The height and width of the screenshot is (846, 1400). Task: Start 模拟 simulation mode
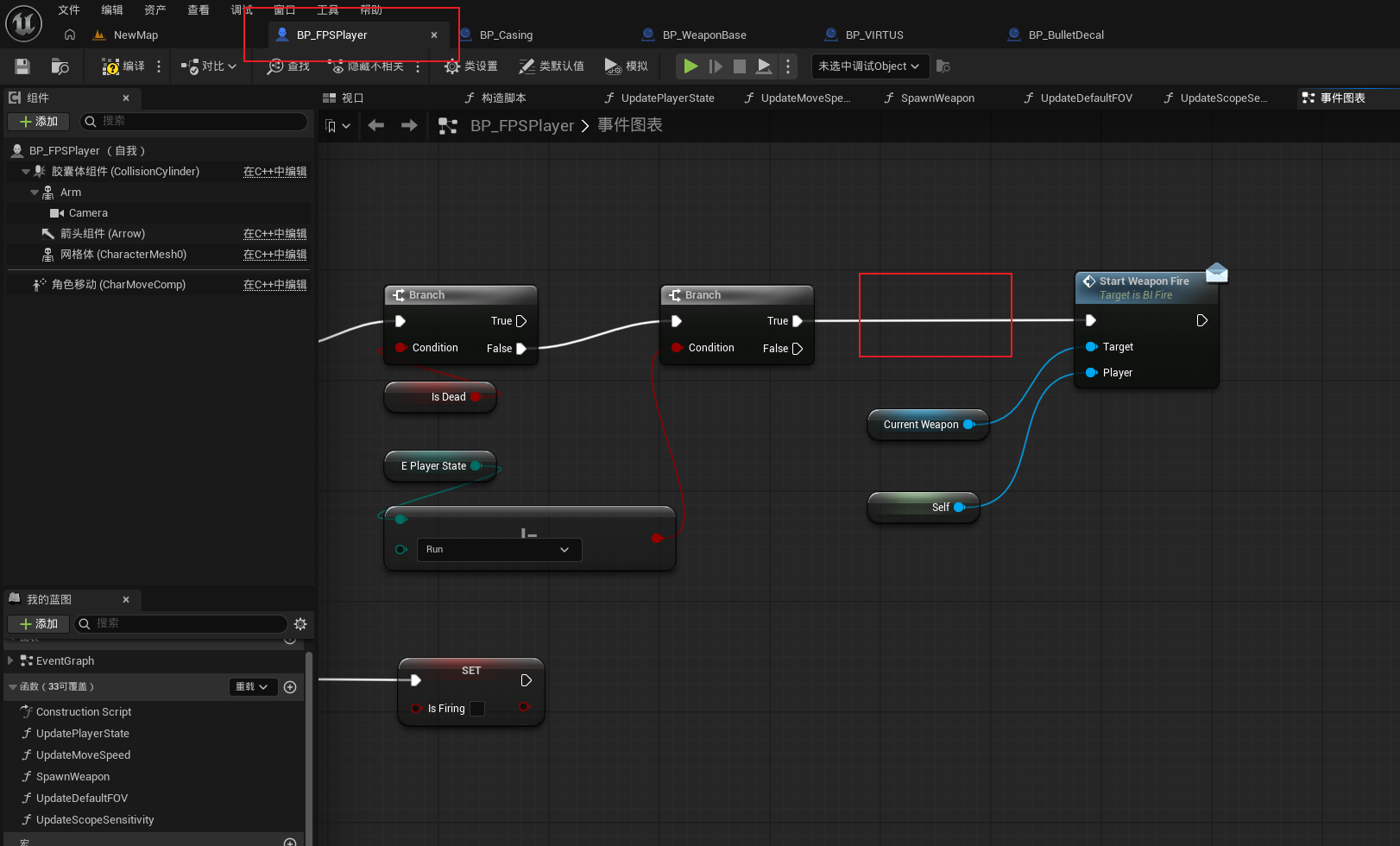(x=626, y=66)
